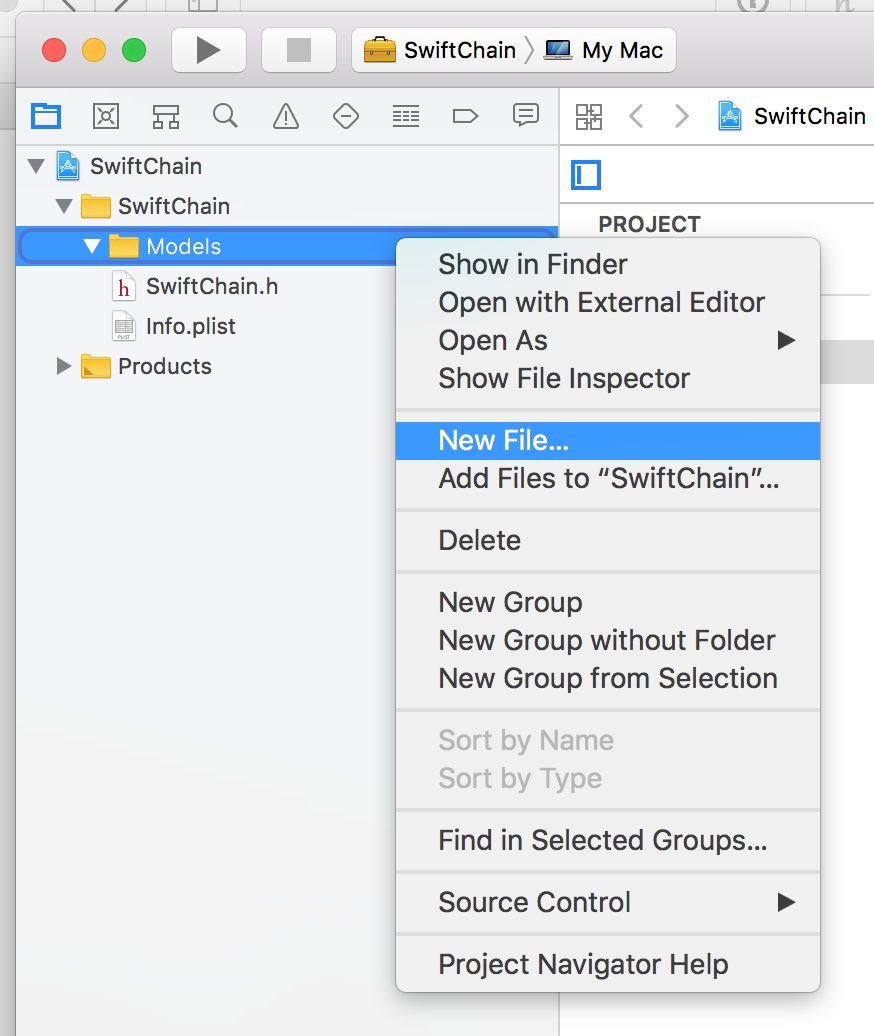Click SwiftChain in editor jump bar
874x1036 pixels.
coord(791,117)
